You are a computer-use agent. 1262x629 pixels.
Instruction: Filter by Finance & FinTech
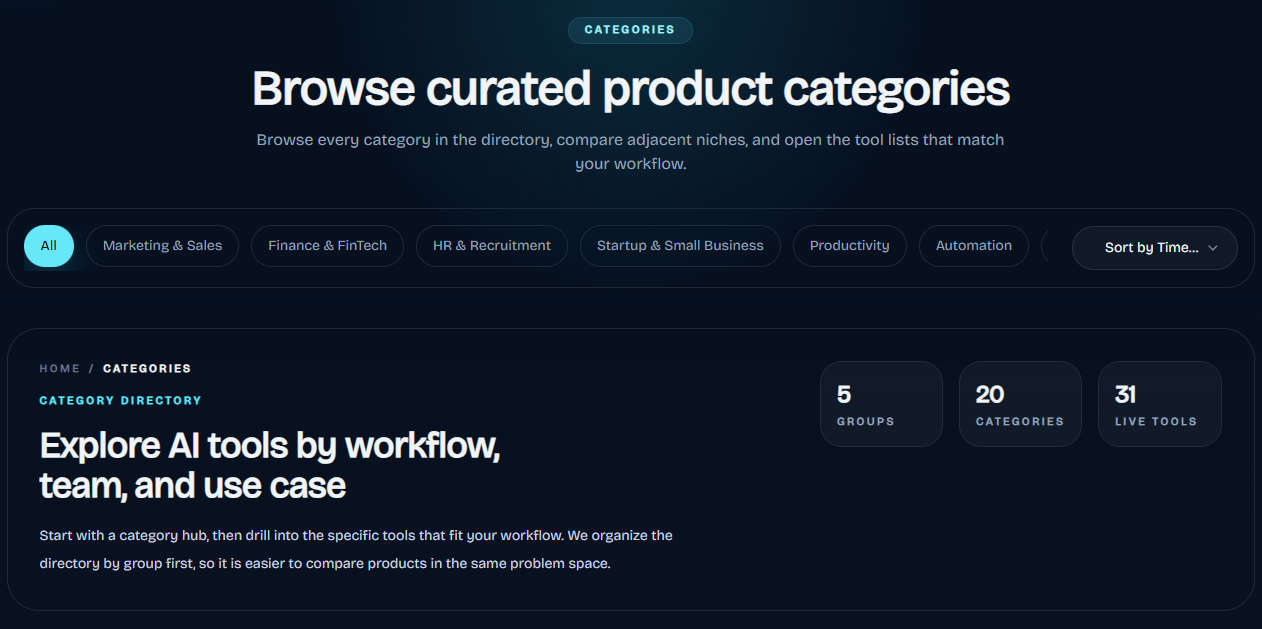coord(327,246)
